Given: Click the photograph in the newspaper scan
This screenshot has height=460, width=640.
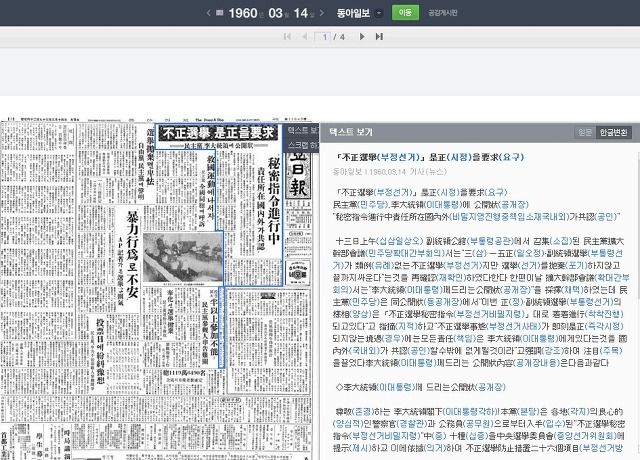Looking at the screenshot, I should [183, 257].
